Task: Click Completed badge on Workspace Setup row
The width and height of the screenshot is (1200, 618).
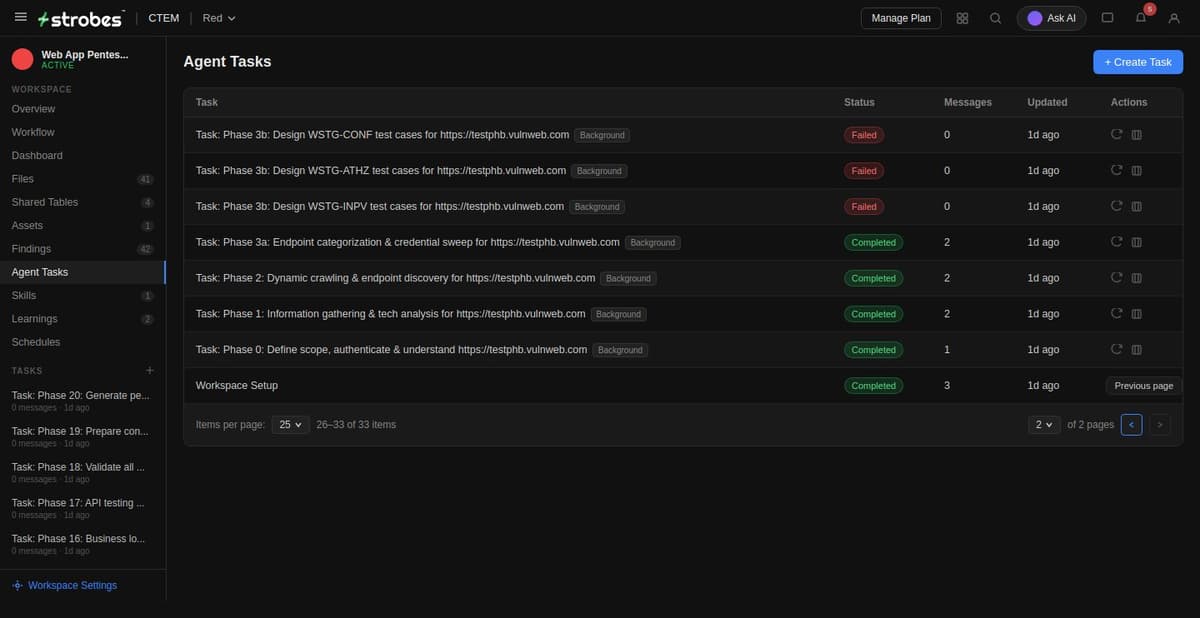Action: pos(873,385)
